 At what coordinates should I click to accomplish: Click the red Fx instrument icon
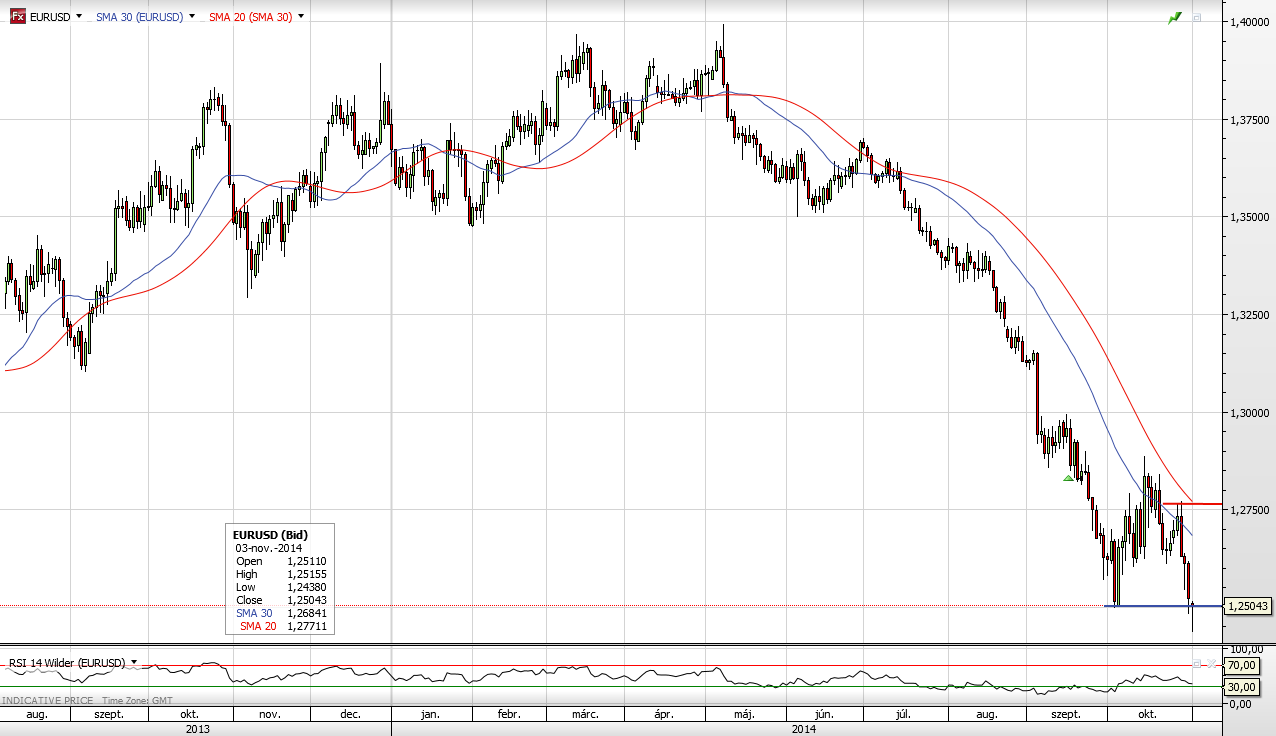click(x=18, y=17)
